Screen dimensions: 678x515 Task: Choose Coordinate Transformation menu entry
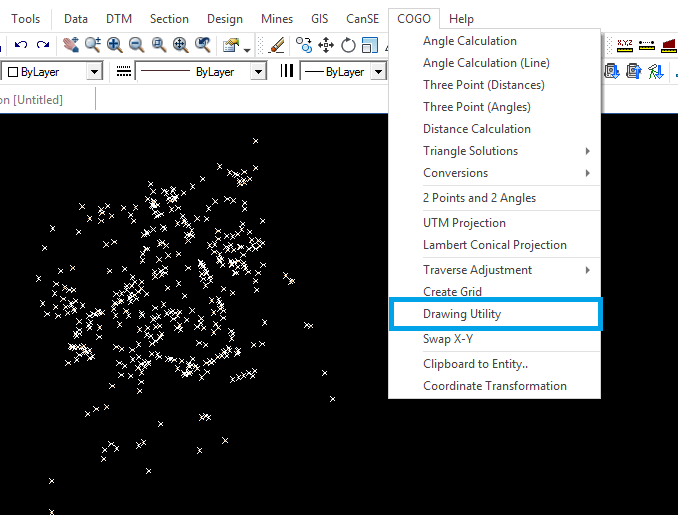(495, 386)
